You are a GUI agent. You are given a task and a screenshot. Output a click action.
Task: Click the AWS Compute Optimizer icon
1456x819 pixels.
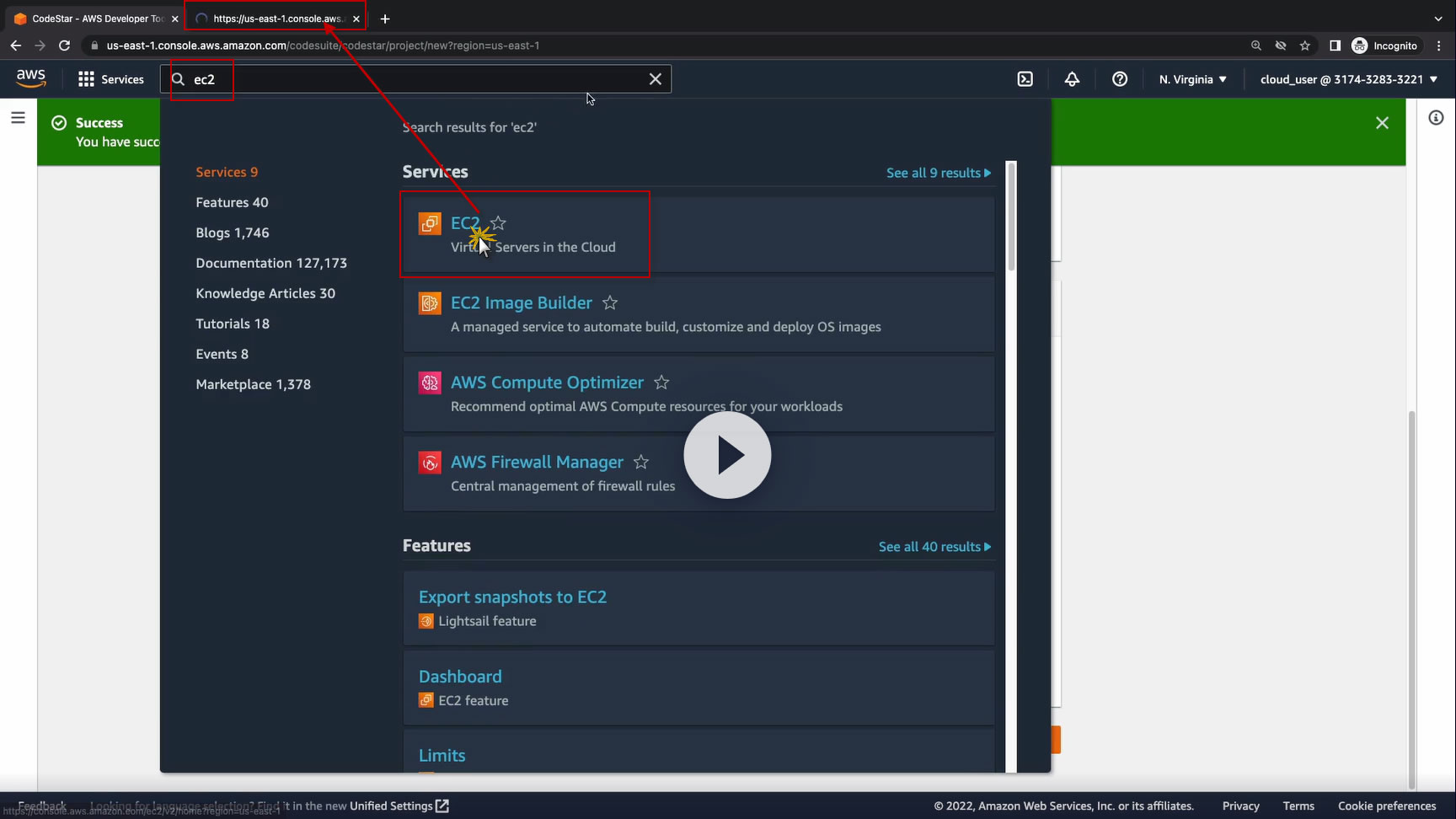tap(430, 383)
